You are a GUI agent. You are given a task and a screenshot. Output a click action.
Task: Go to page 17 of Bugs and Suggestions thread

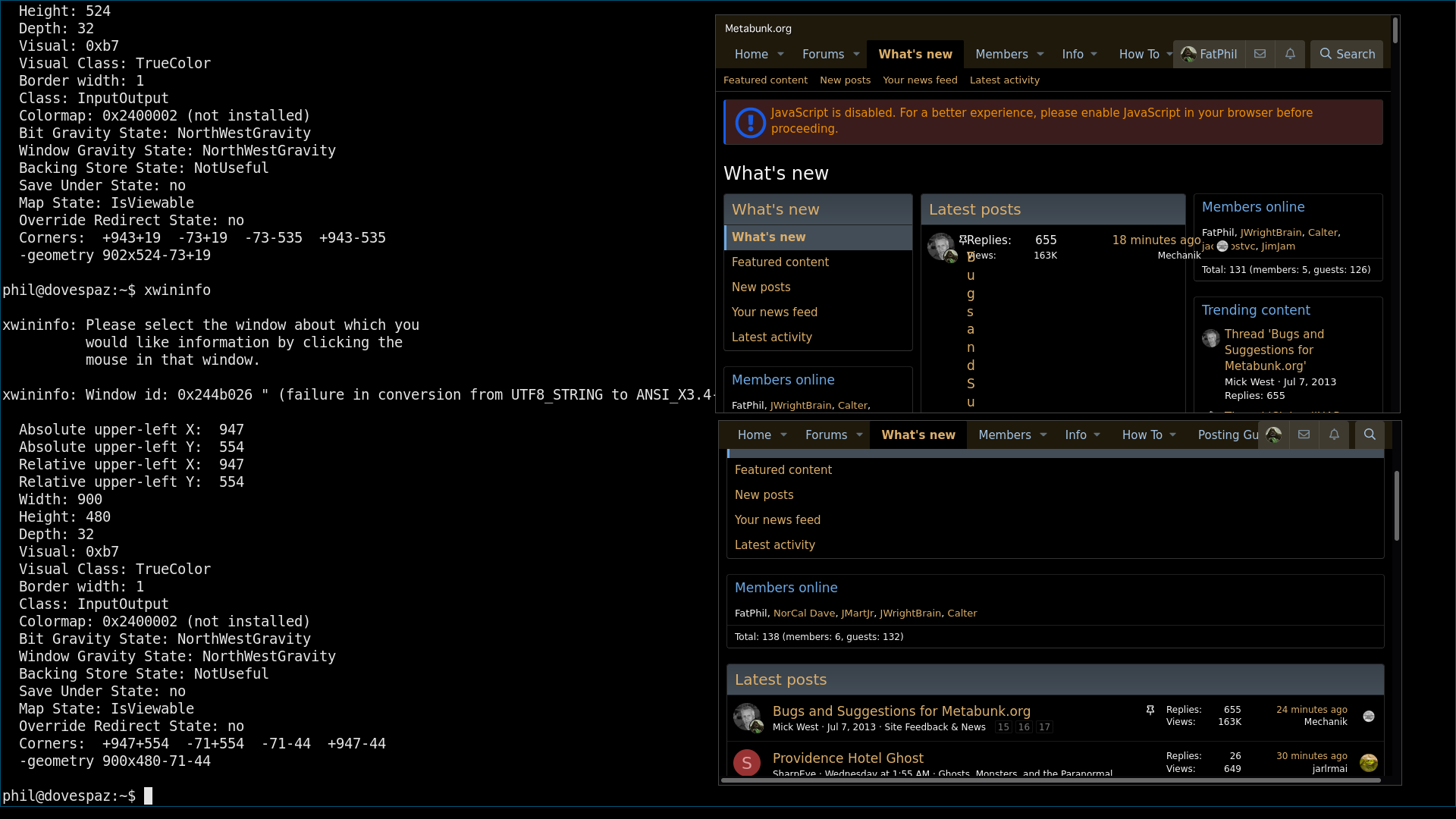click(x=1044, y=726)
